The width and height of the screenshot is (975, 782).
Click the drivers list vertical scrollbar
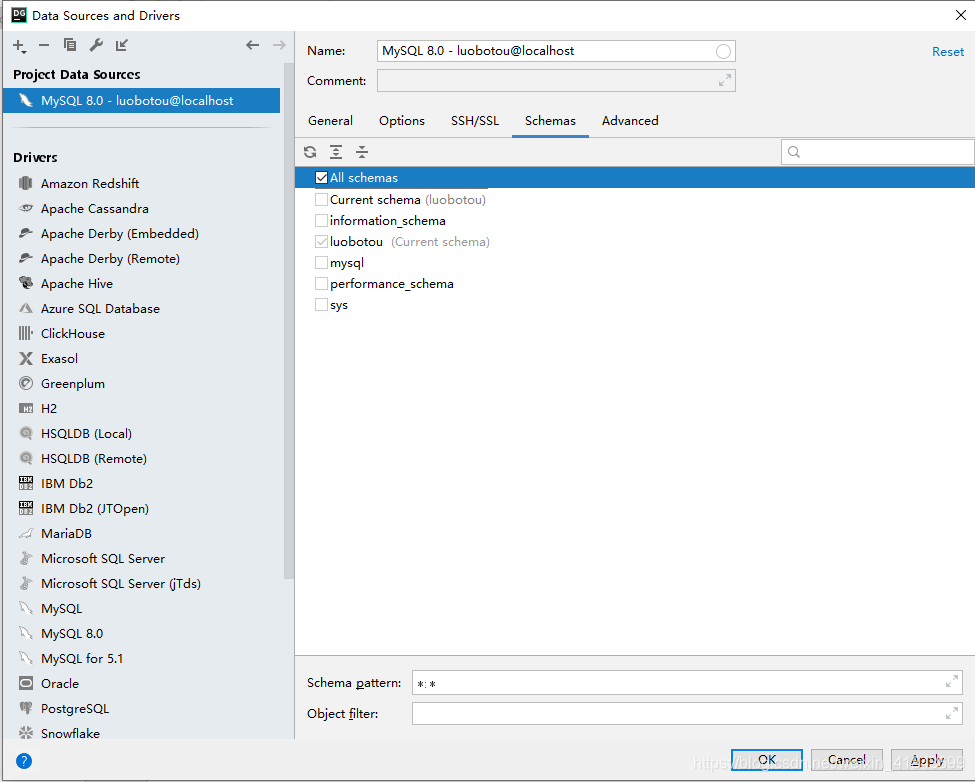tap(289, 320)
